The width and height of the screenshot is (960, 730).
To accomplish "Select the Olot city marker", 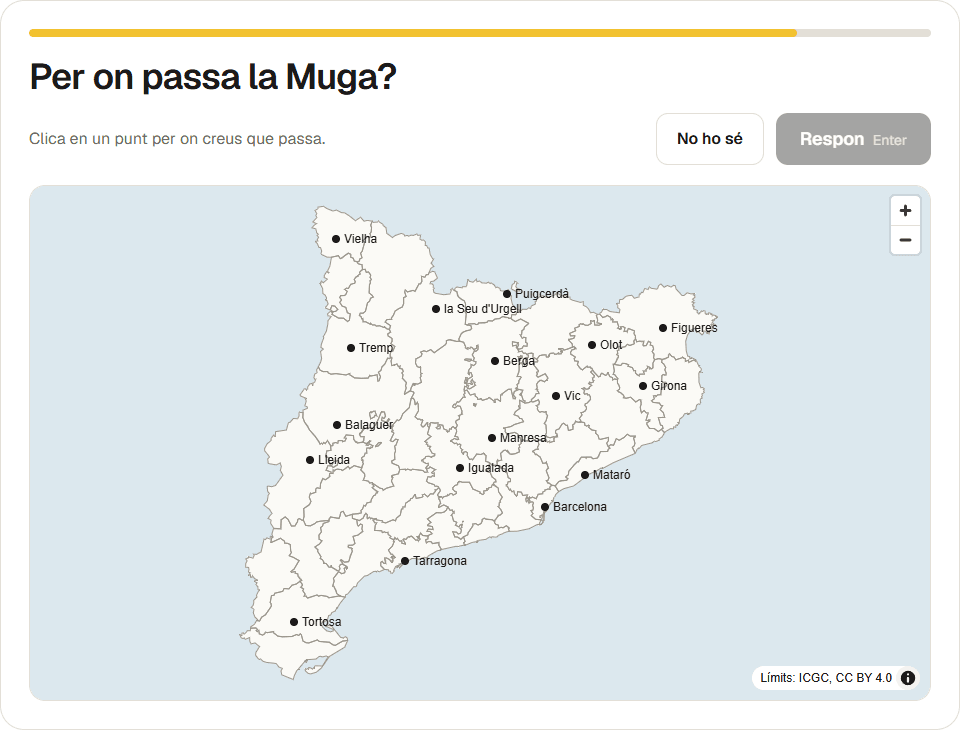I will tap(592, 345).
